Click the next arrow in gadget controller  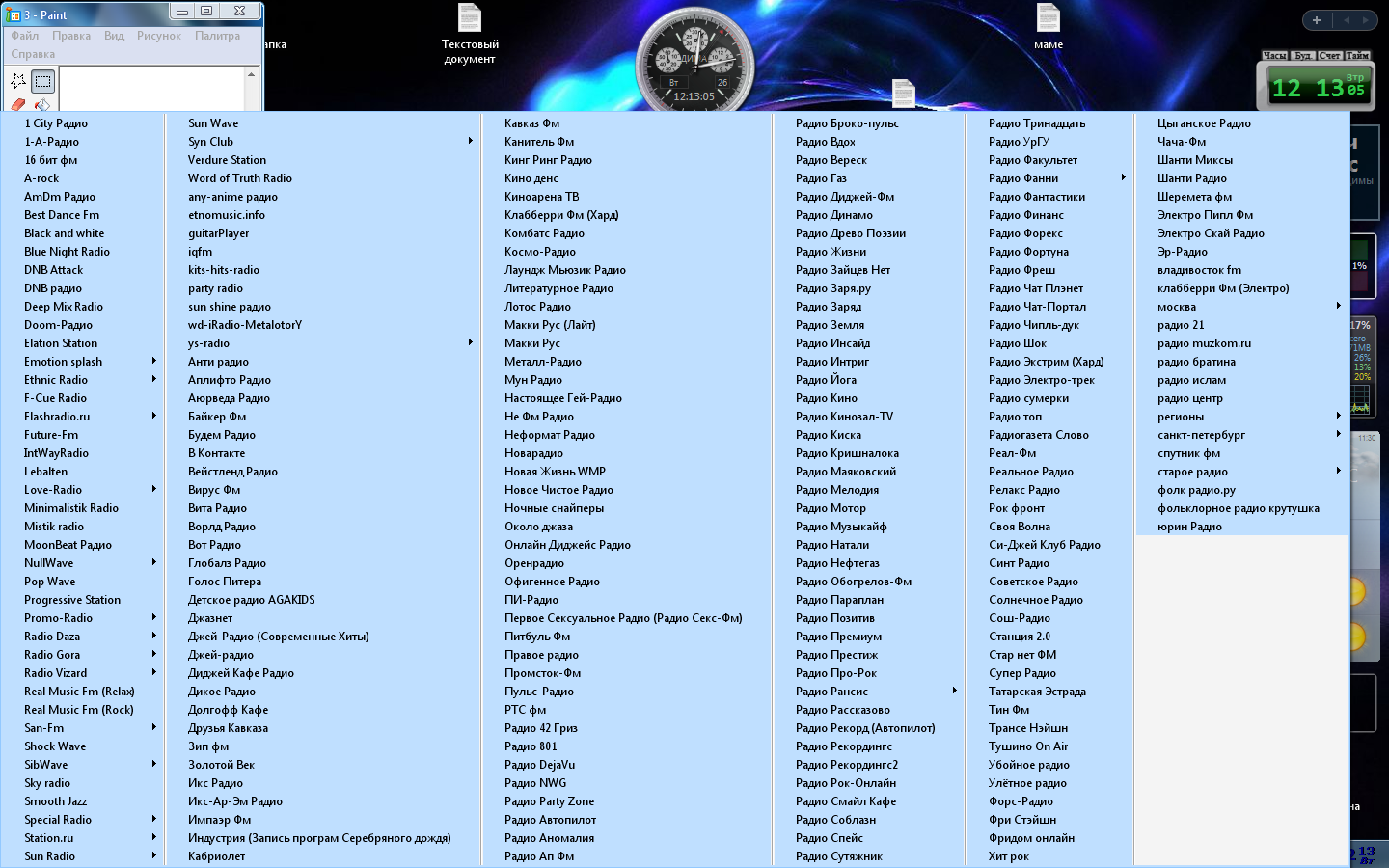click(1366, 19)
